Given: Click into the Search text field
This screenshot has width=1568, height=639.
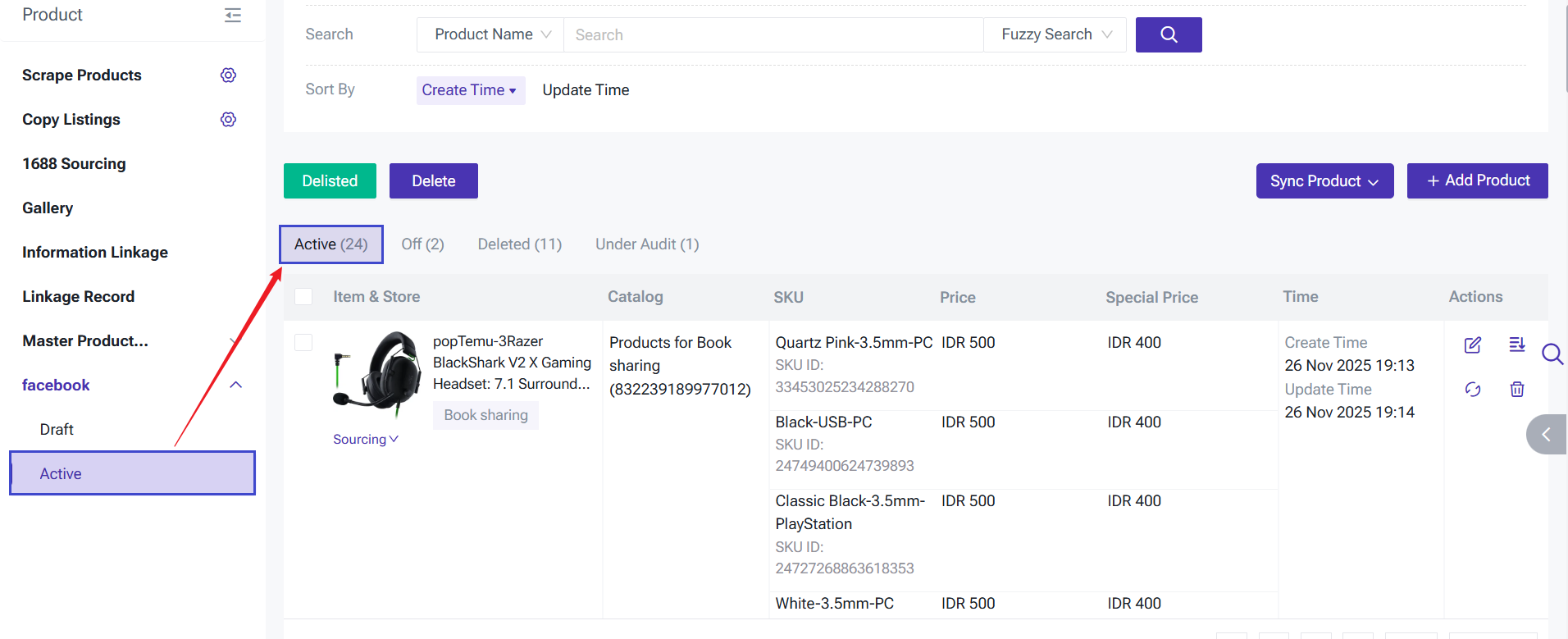Looking at the screenshot, I should coord(773,34).
